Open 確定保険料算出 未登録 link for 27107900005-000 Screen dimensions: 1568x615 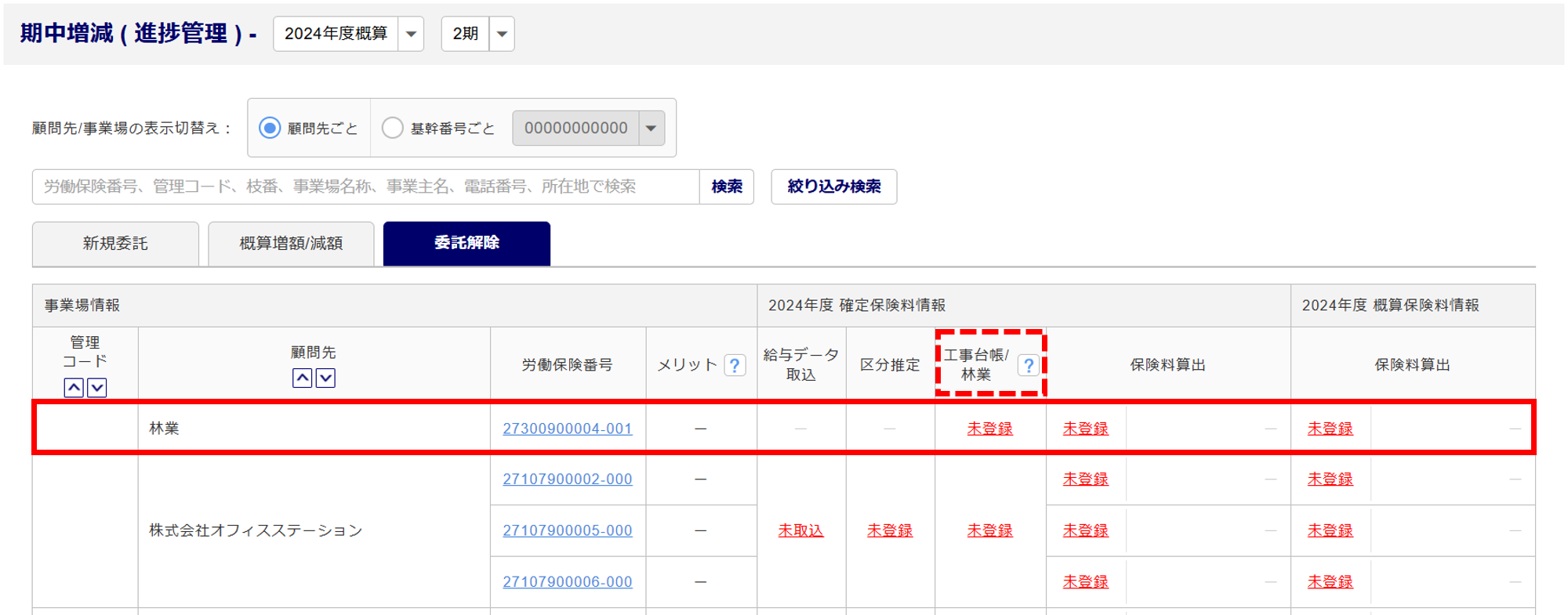[1086, 530]
